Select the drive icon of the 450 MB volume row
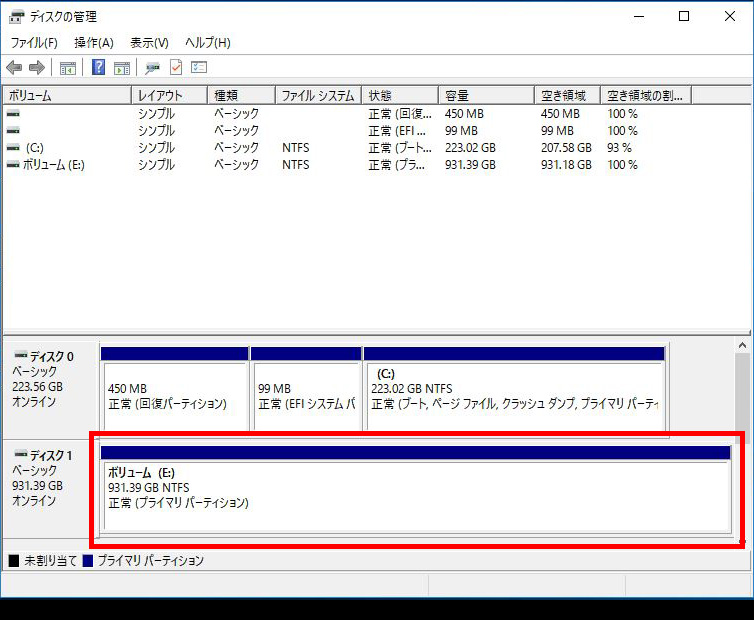 click(13, 114)
